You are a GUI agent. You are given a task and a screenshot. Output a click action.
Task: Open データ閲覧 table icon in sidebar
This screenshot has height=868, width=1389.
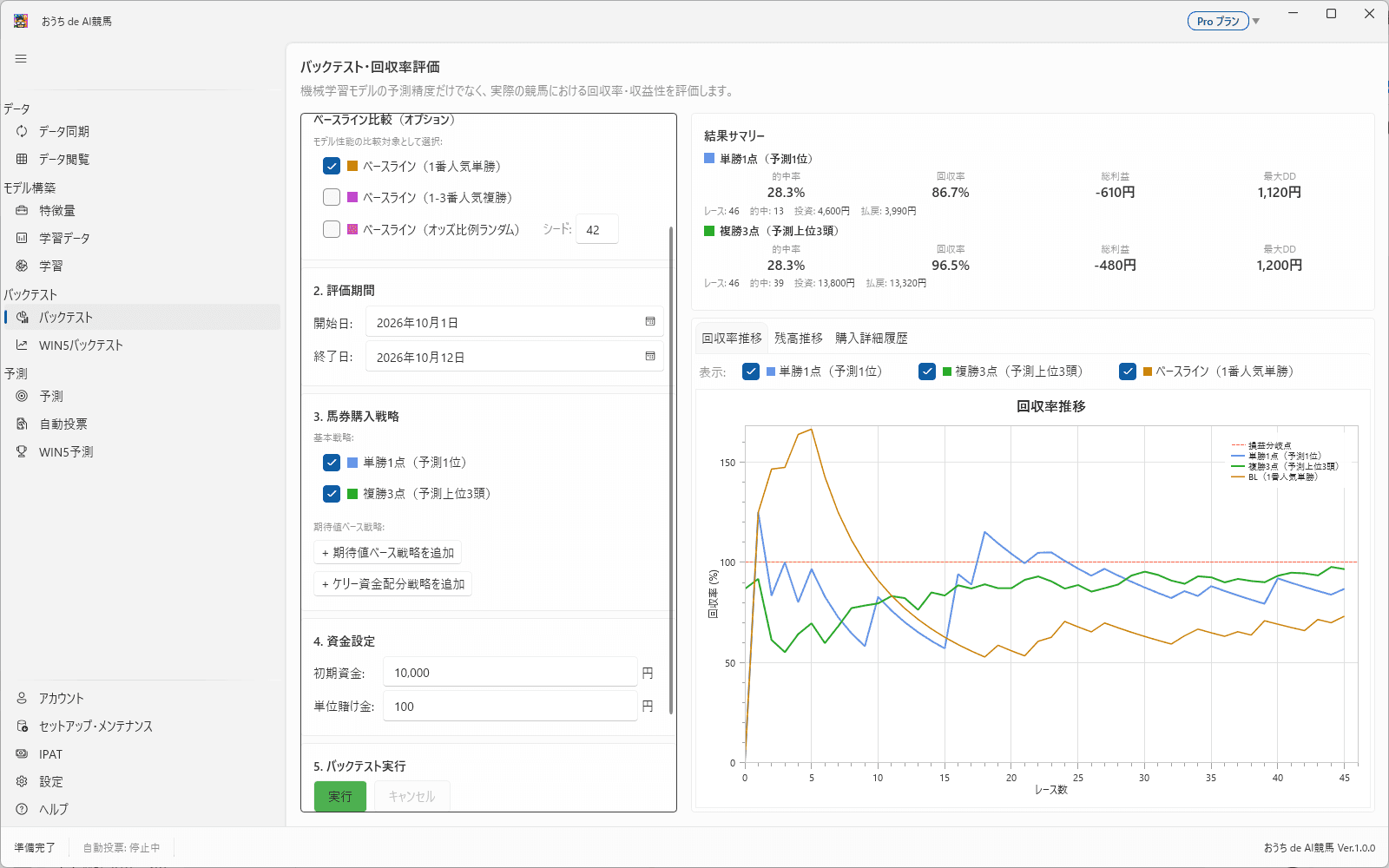[22, 159]
